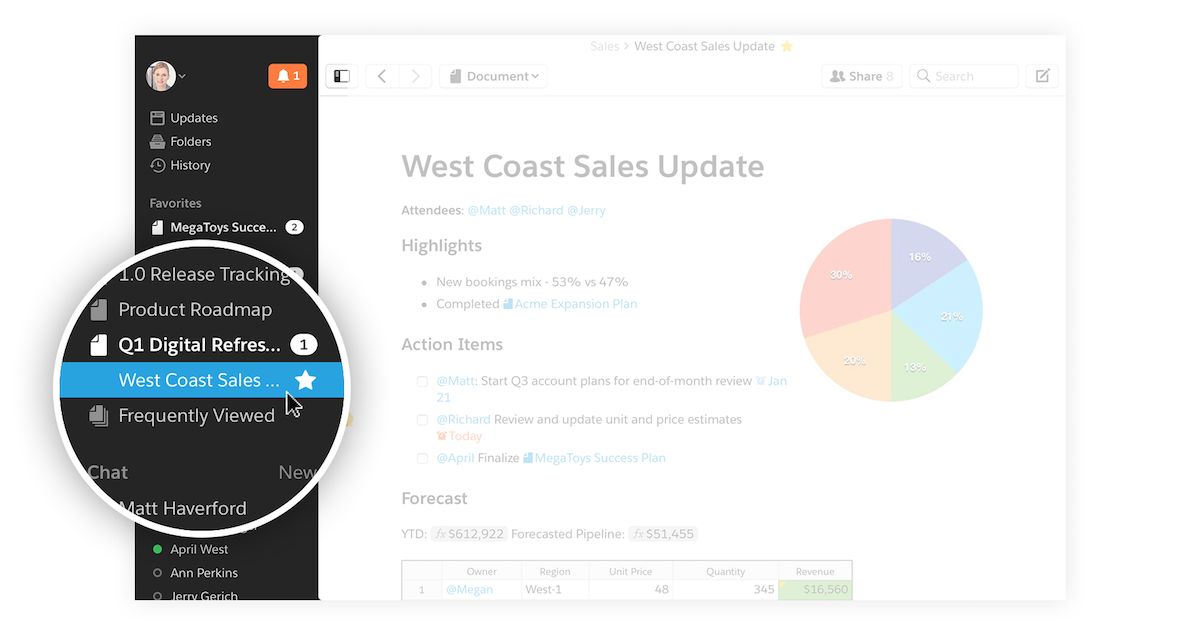Toggle the sidebar panel icon
Image resolution: width=1200 pixels, height=630 pixels.
[x=342, y=76]
